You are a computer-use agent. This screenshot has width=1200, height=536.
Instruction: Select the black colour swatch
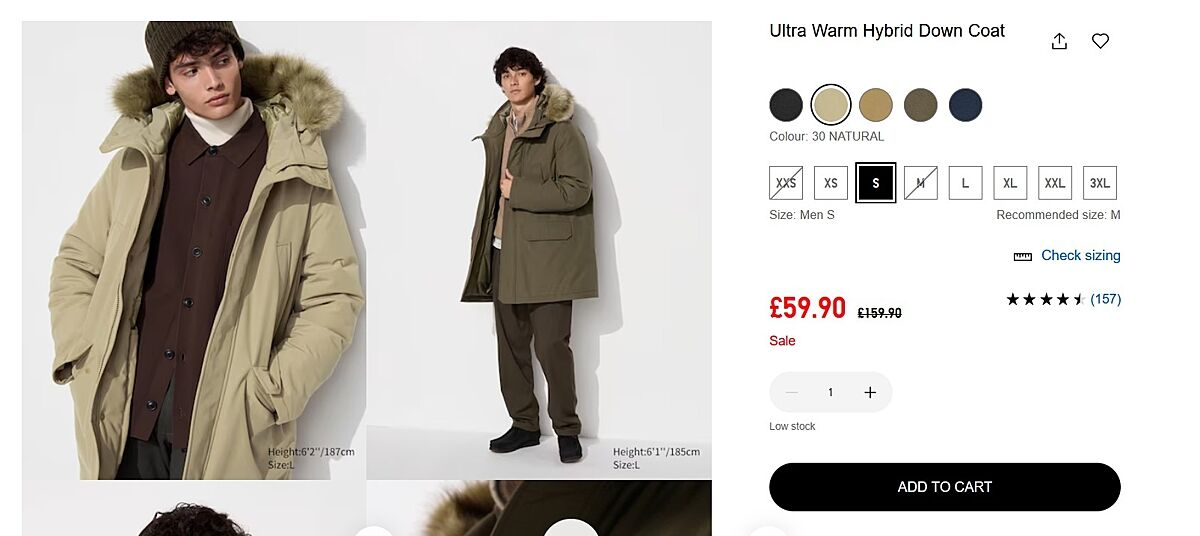(x=786, y=104)
